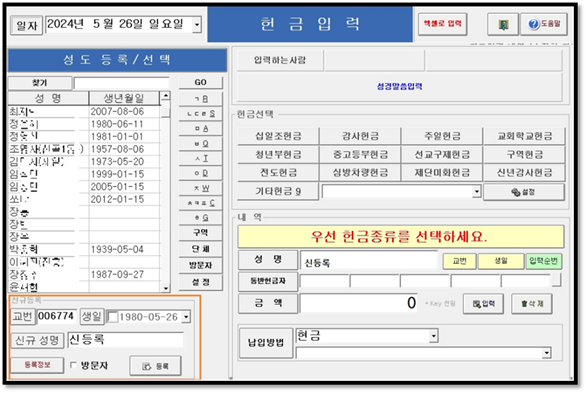
Task: Select row with birthdate 1939-05-04
Action: pyautogui.click(x=84, y=249)
